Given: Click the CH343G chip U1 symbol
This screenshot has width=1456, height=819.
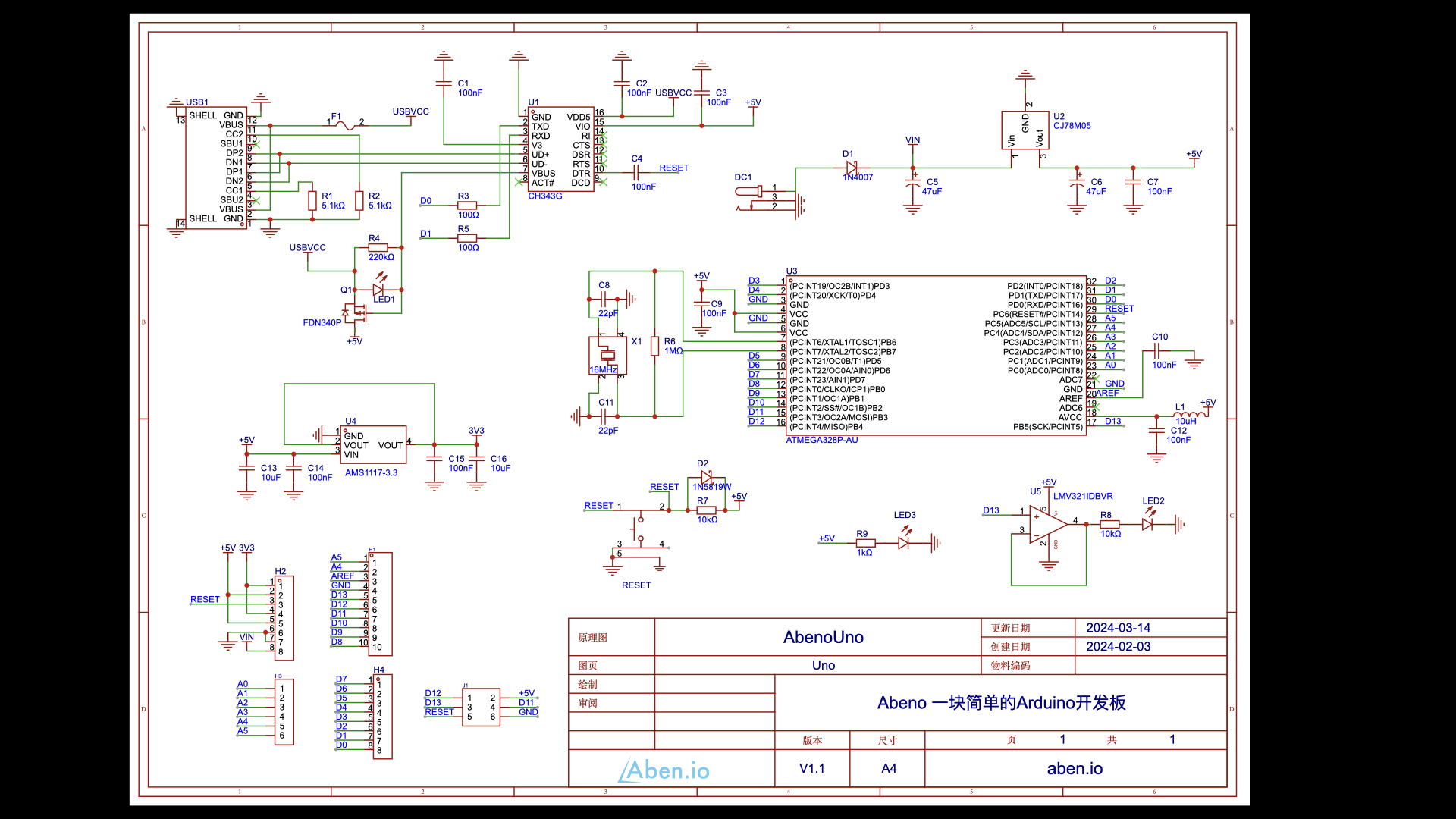Looking at the screenshot, I should [561, 149].
